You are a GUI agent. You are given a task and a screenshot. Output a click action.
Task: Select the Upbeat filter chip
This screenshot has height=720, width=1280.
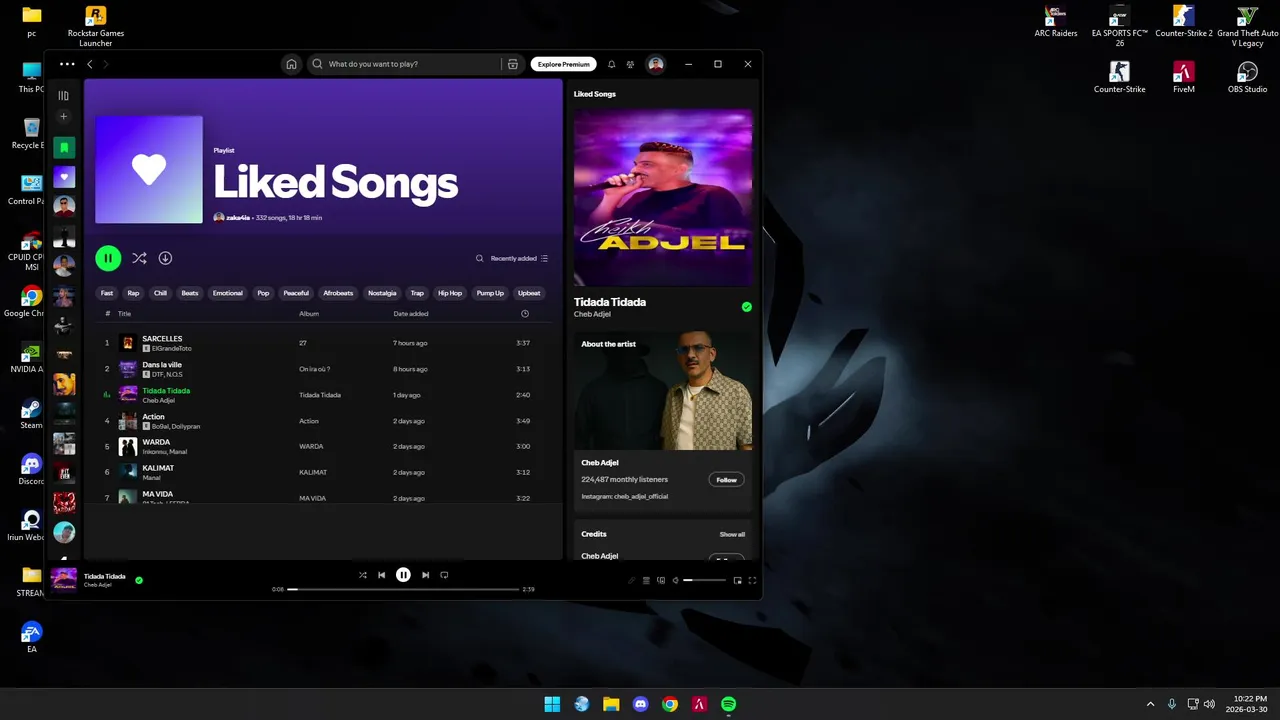pos(529,293)
